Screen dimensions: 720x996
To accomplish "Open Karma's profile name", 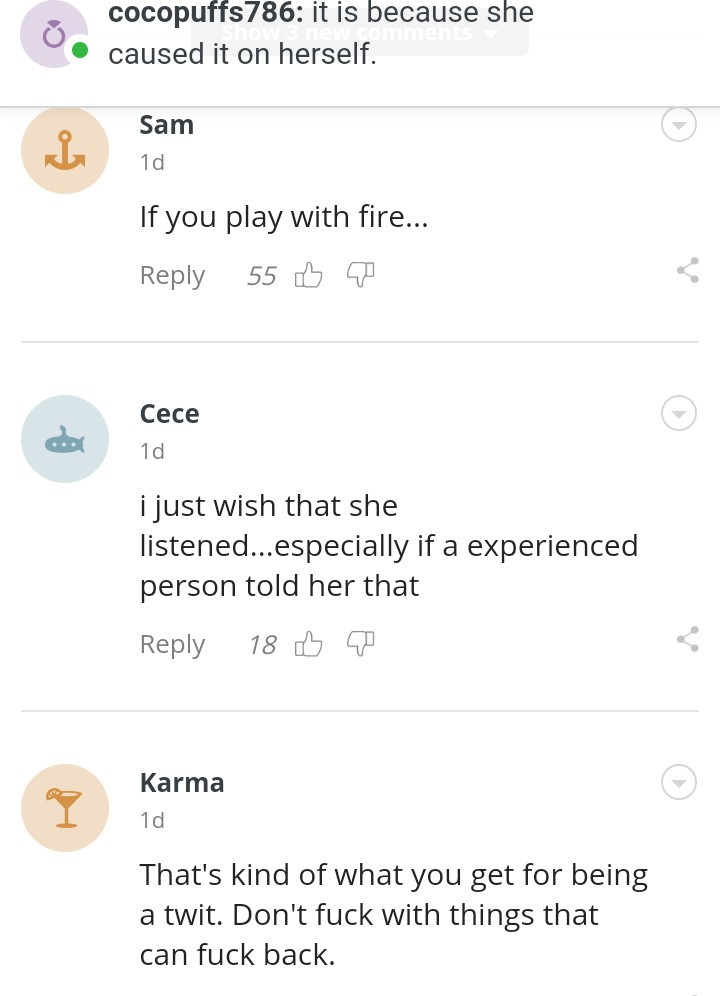I will click(x=182, y=783).
